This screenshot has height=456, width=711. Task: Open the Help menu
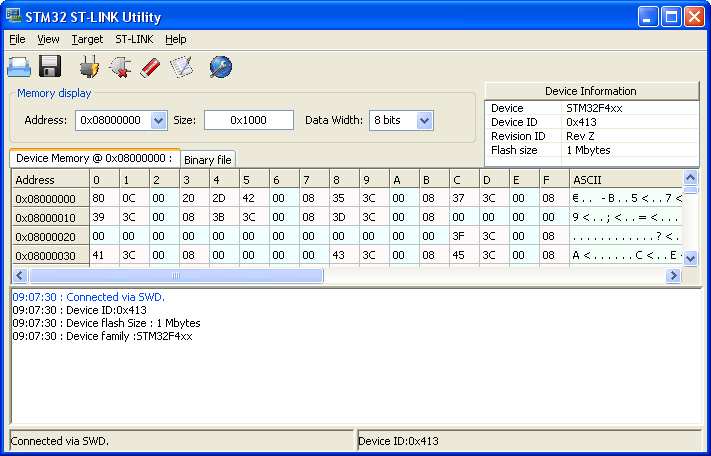pos(175,39)
